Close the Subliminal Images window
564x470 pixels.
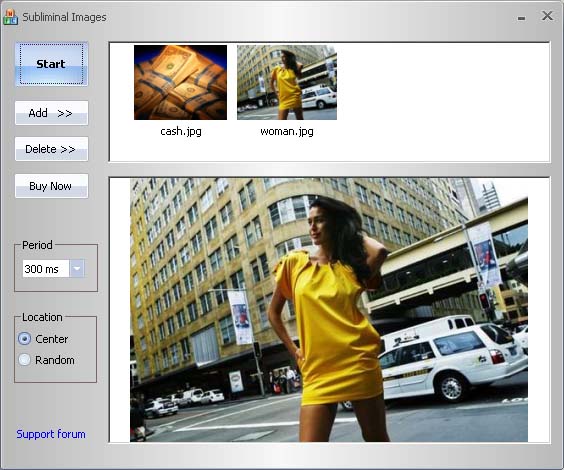point(547,15)
